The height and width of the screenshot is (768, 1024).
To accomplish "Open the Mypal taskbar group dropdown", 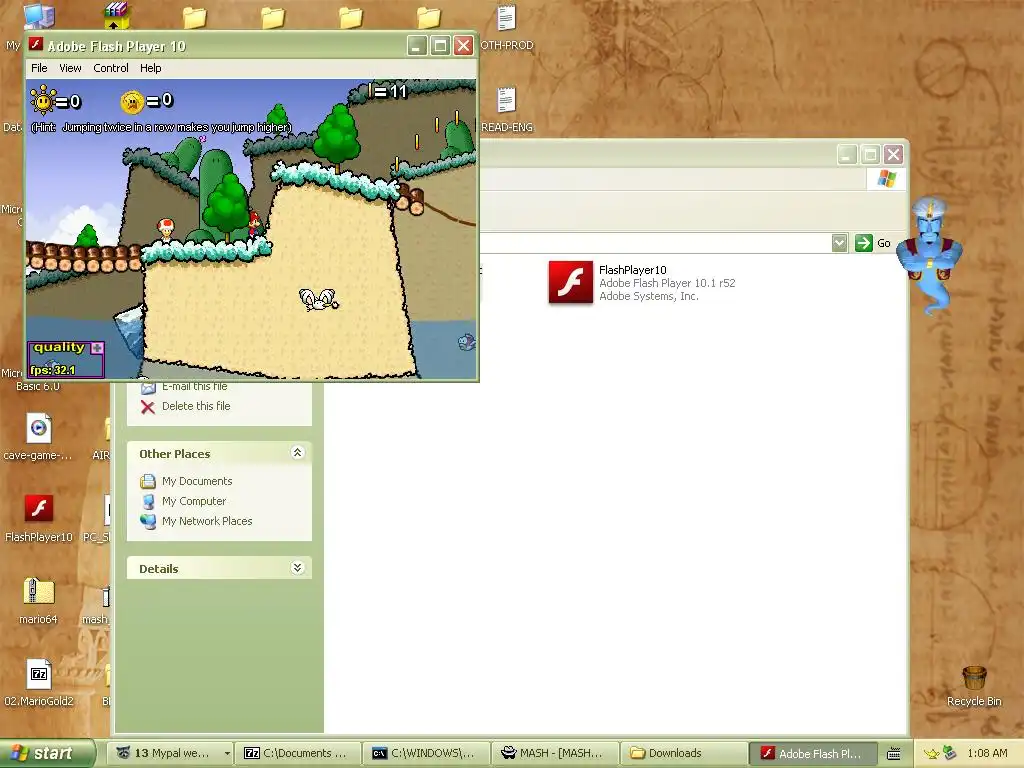I will click(x=227, y=753).
